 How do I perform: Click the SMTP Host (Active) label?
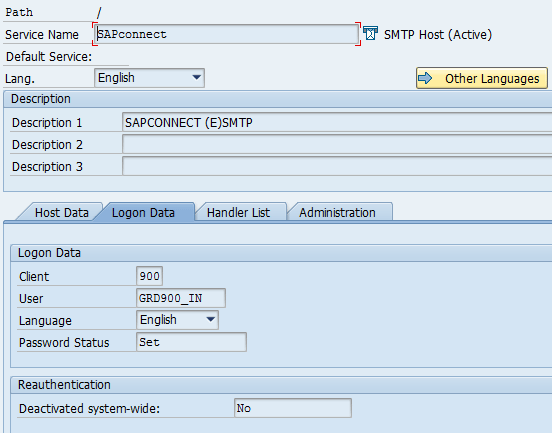tap(438, 34)
